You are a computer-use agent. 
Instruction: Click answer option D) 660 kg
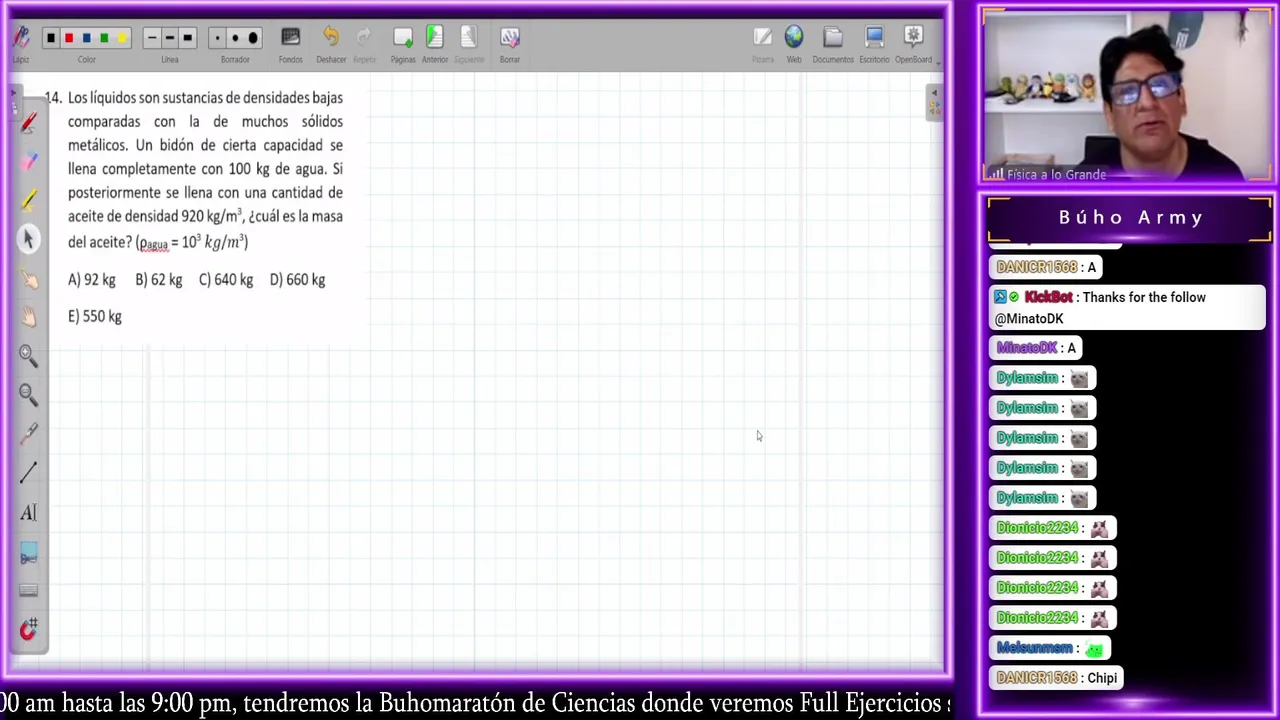coord(298,280)
